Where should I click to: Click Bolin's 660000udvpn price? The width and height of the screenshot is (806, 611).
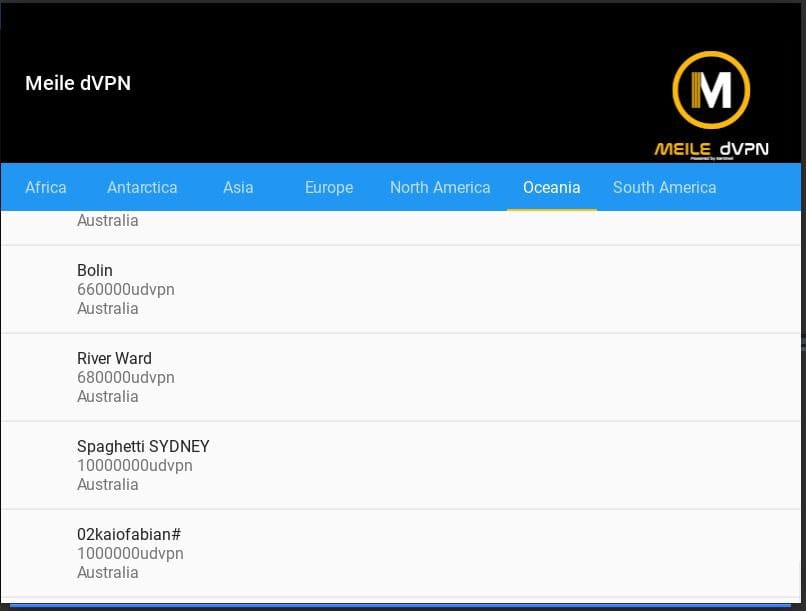click(x=126, y=289)
